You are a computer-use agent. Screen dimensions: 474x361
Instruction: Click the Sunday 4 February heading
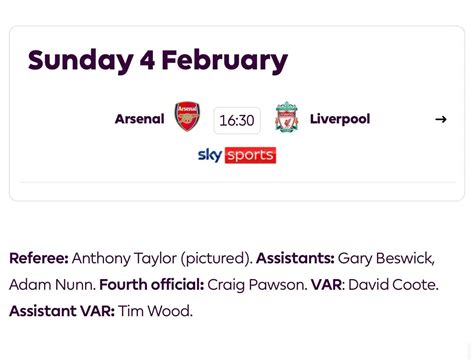tap(158, 61)
